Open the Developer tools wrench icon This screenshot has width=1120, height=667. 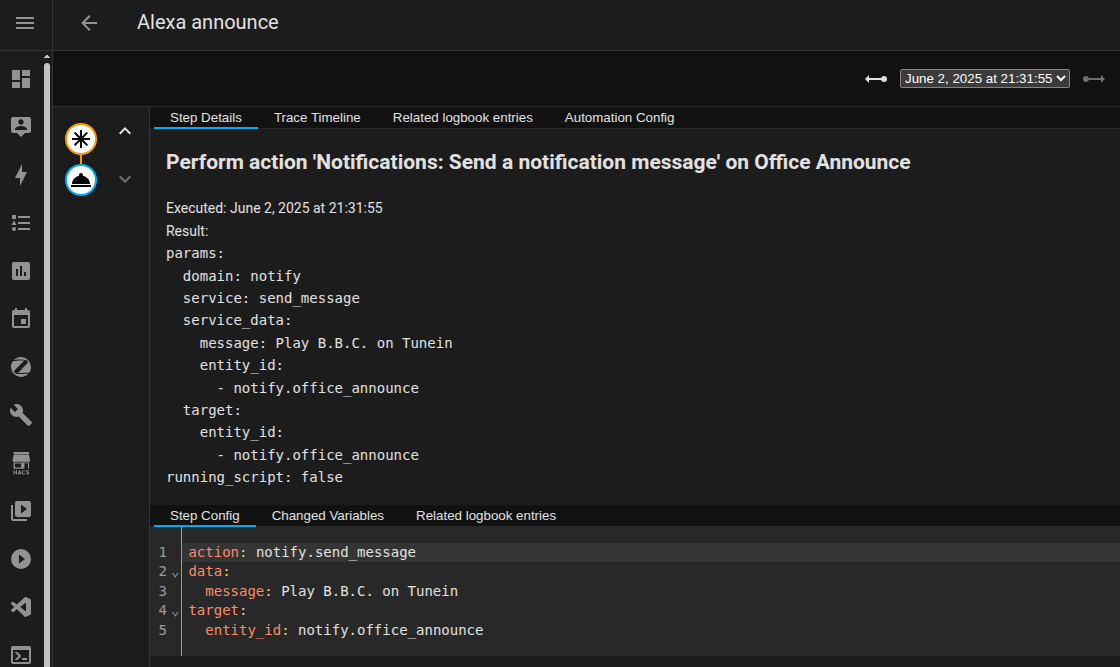(21, 415)
